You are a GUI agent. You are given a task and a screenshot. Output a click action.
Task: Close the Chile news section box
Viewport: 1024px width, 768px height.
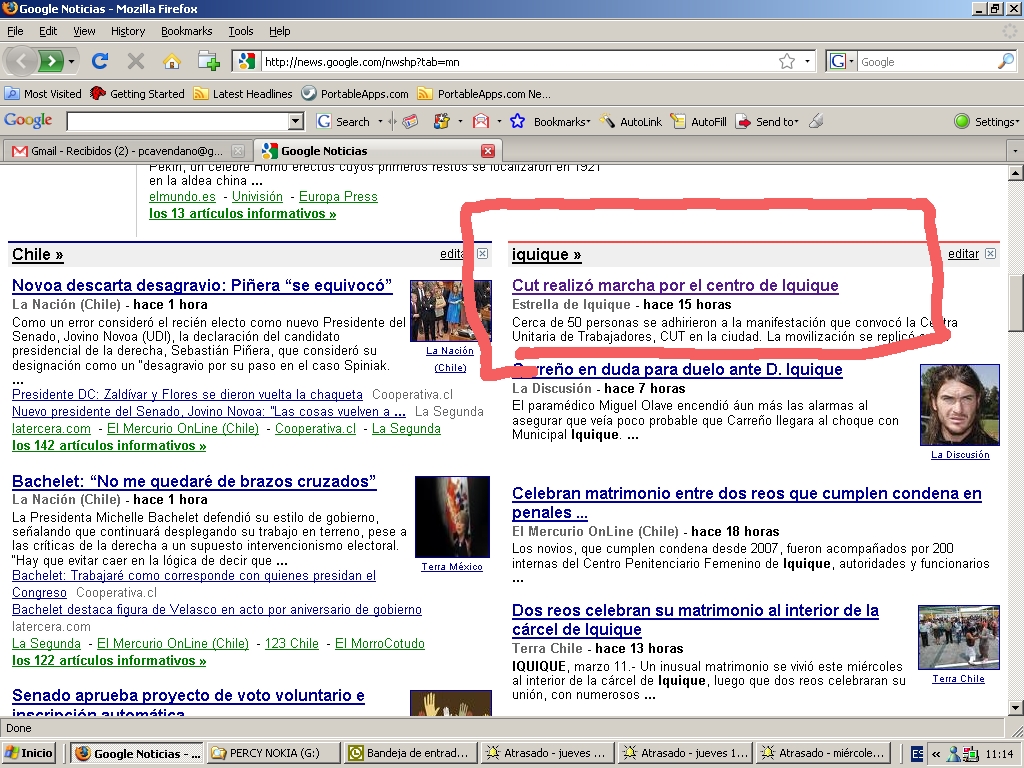pyautogui.click(x=483, y=254)
